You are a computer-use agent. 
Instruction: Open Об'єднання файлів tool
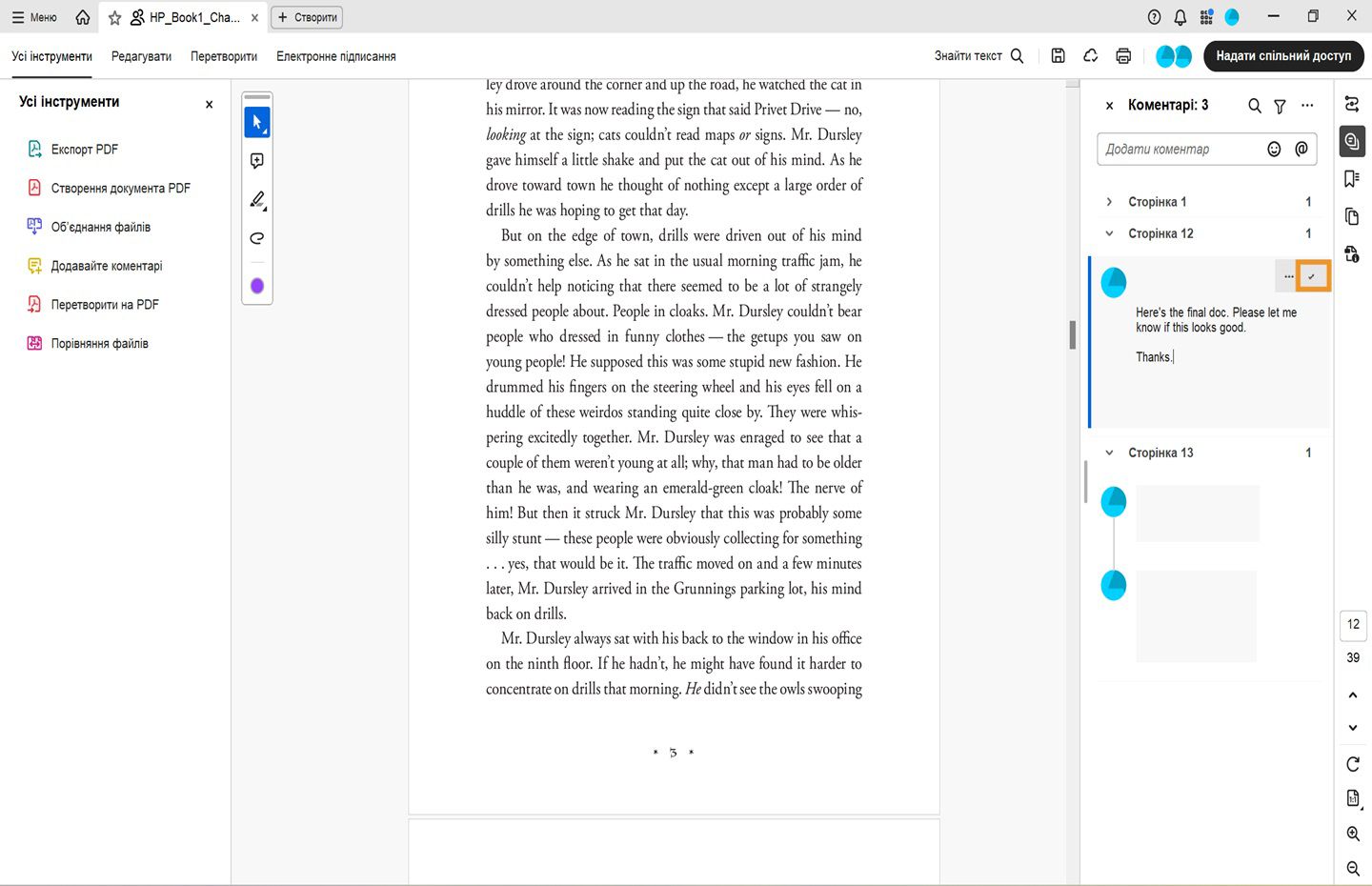click(101, 228)
